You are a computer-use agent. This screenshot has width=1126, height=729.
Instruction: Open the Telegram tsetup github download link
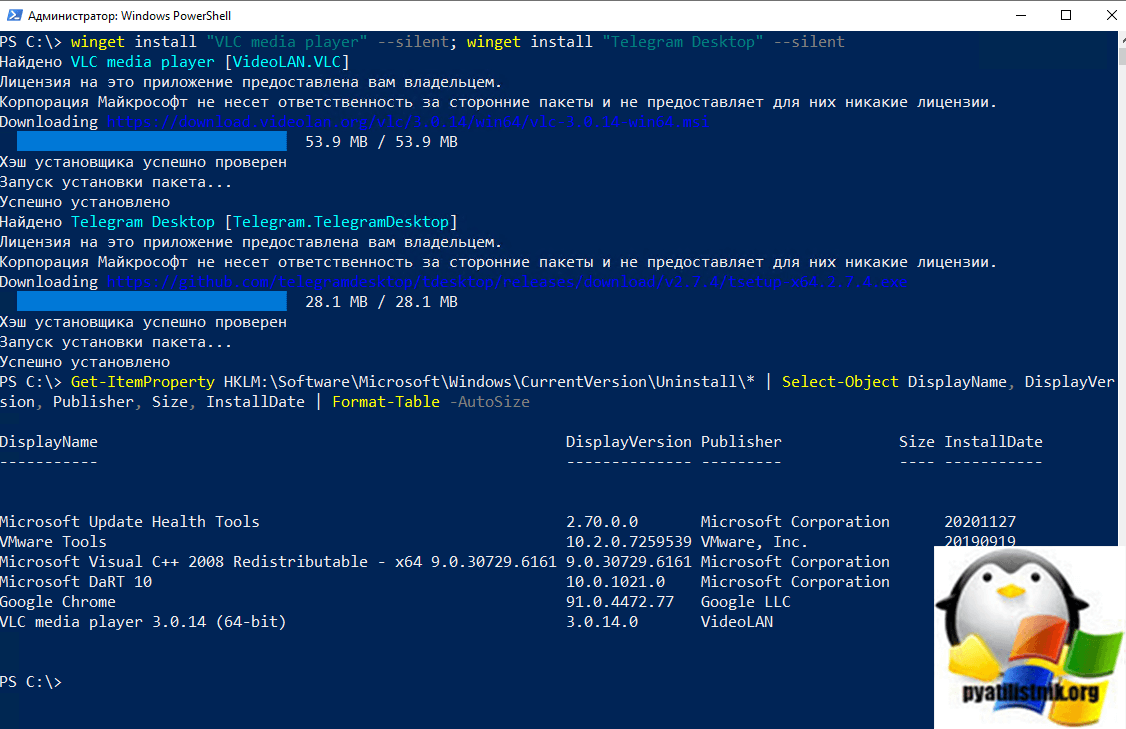507,282
